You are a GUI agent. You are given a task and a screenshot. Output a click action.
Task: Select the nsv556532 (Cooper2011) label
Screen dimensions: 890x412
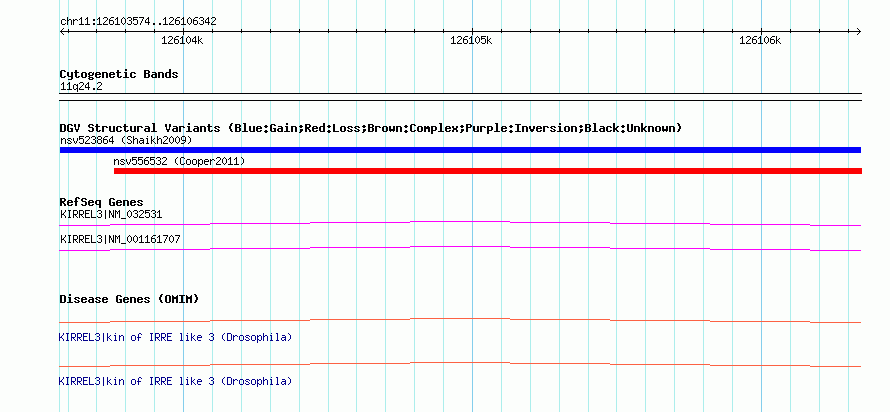click(179, 161)
